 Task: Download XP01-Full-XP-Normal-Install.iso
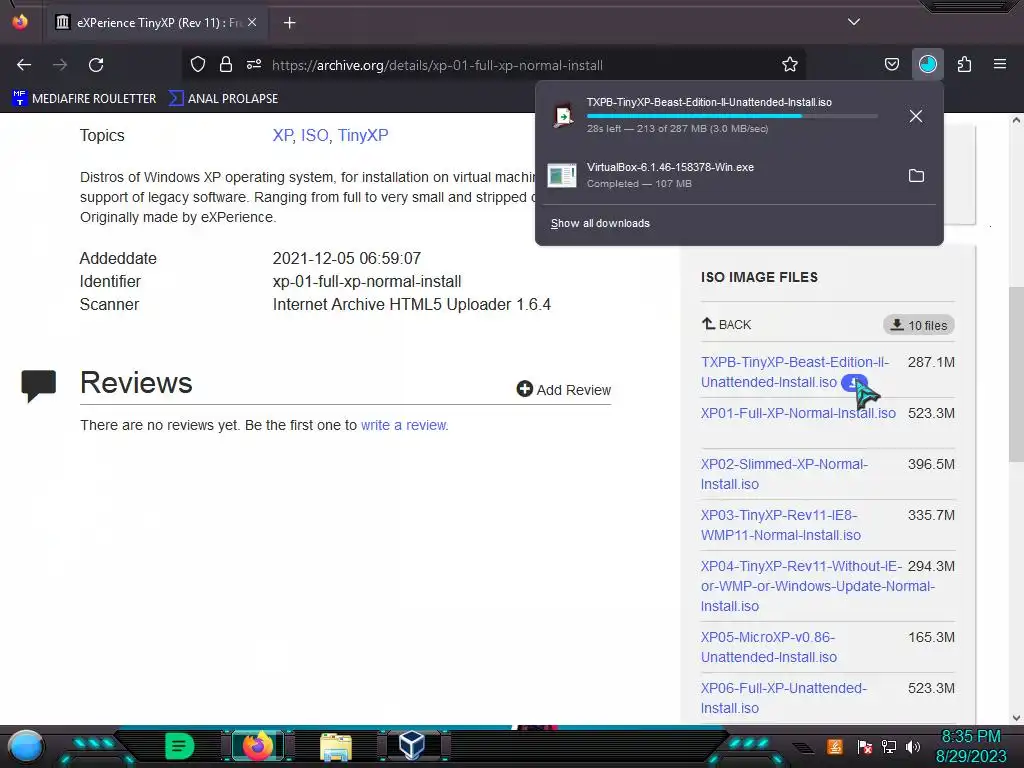[x=798, y=413]
